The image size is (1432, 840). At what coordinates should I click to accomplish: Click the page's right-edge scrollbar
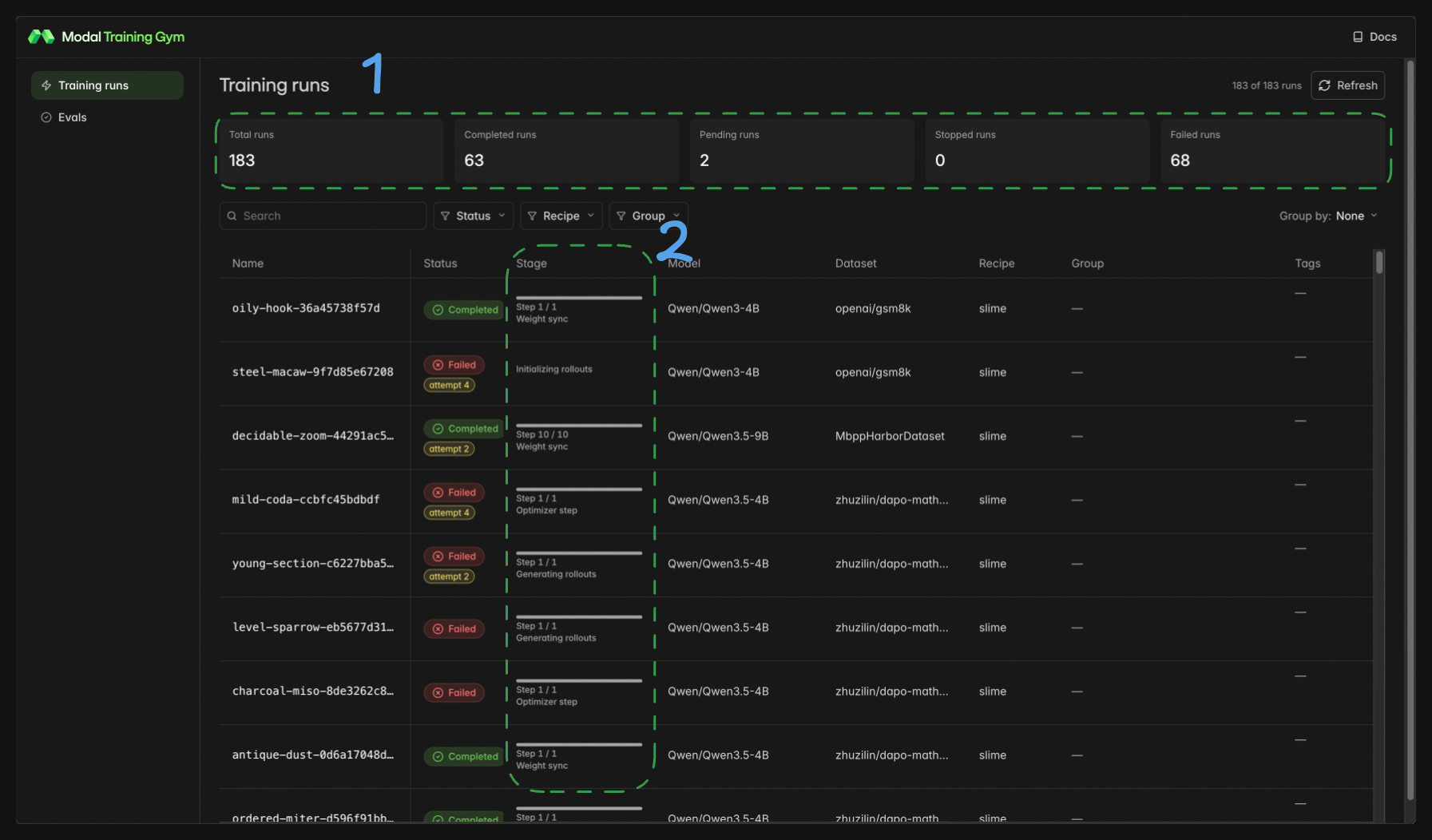click(x=1410, y=430)
